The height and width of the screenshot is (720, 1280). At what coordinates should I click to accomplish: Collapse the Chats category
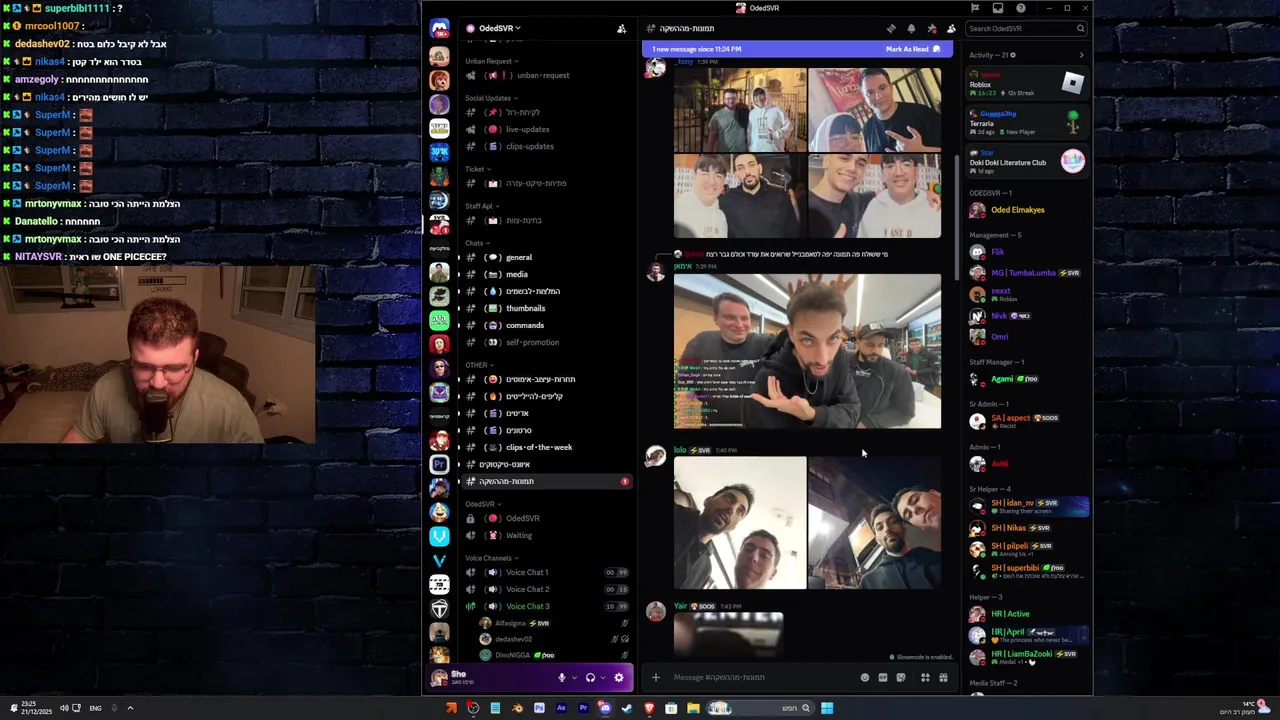(x=476, y=243)
